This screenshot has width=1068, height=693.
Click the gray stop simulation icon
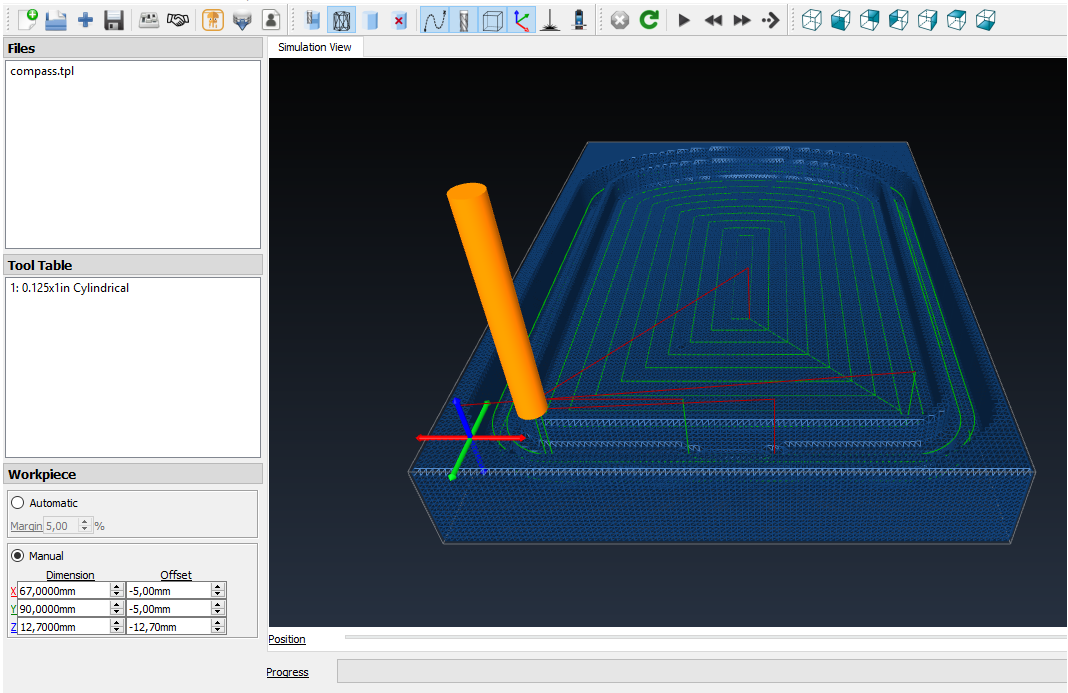pyautogui.click(x=620, y=19)
